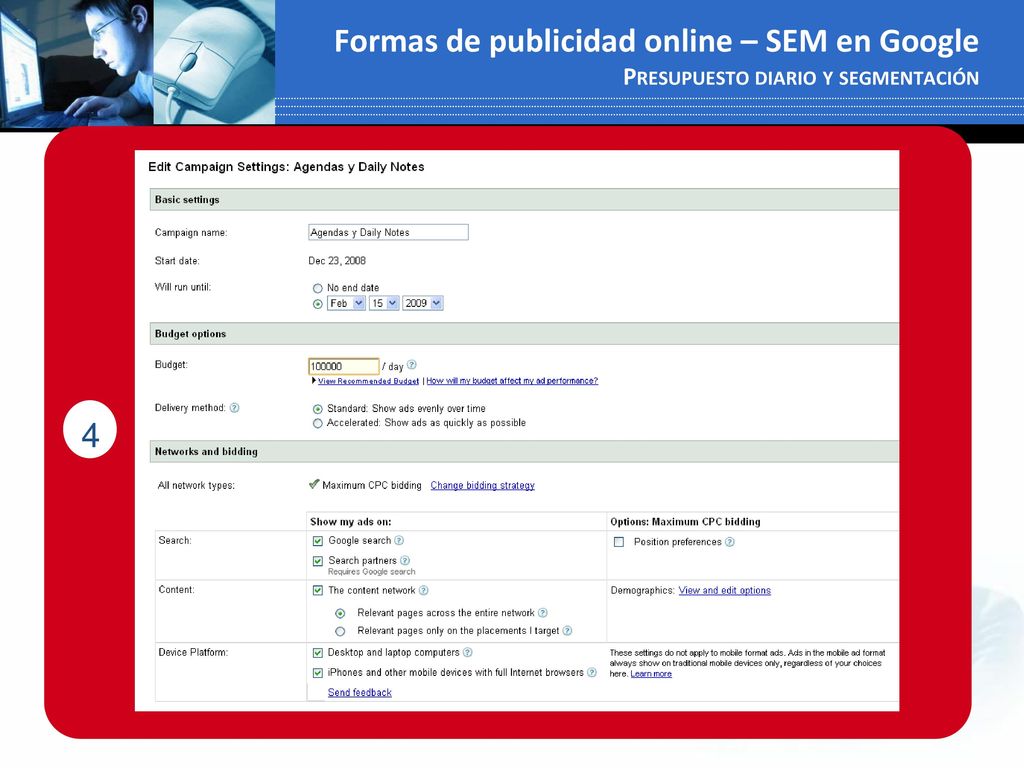
Task: Choose Accelerated delivery method
Action: coord(317,423)
